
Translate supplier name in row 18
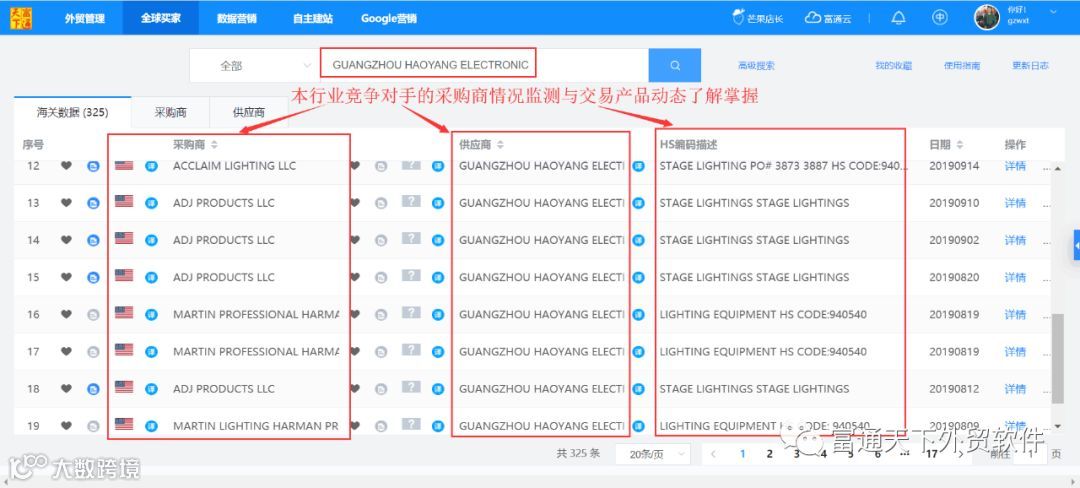pos(438,389)
